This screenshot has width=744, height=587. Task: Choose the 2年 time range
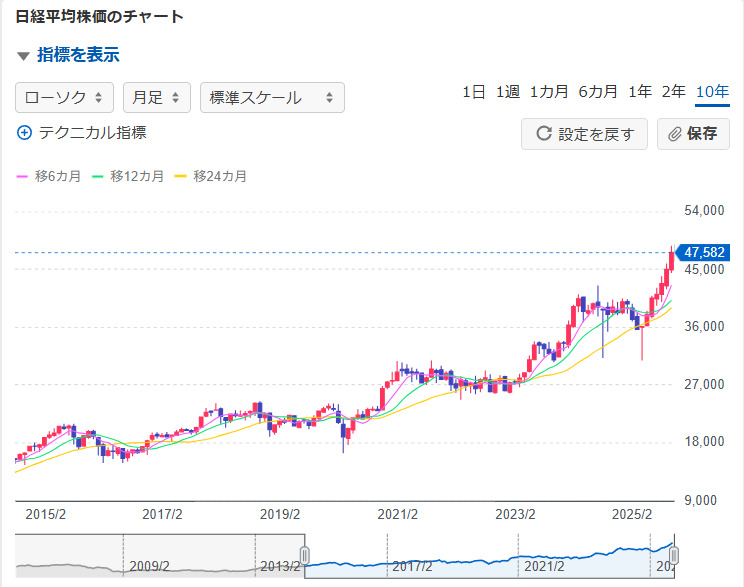[x=674, y=92]
